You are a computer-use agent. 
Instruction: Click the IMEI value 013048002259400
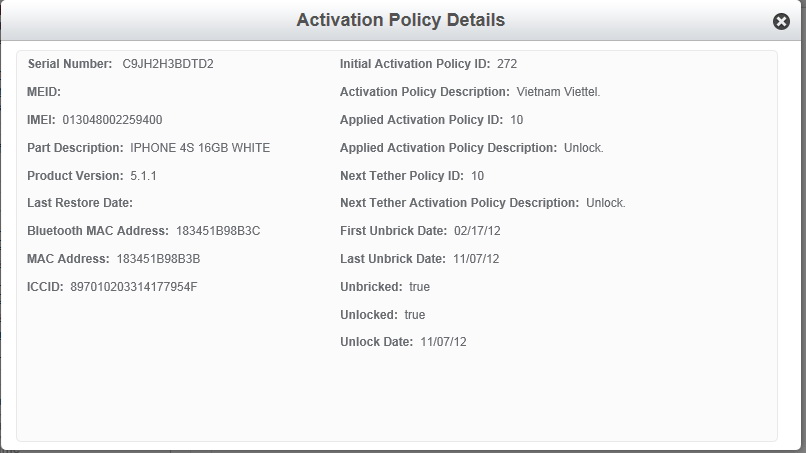[112, 120]
